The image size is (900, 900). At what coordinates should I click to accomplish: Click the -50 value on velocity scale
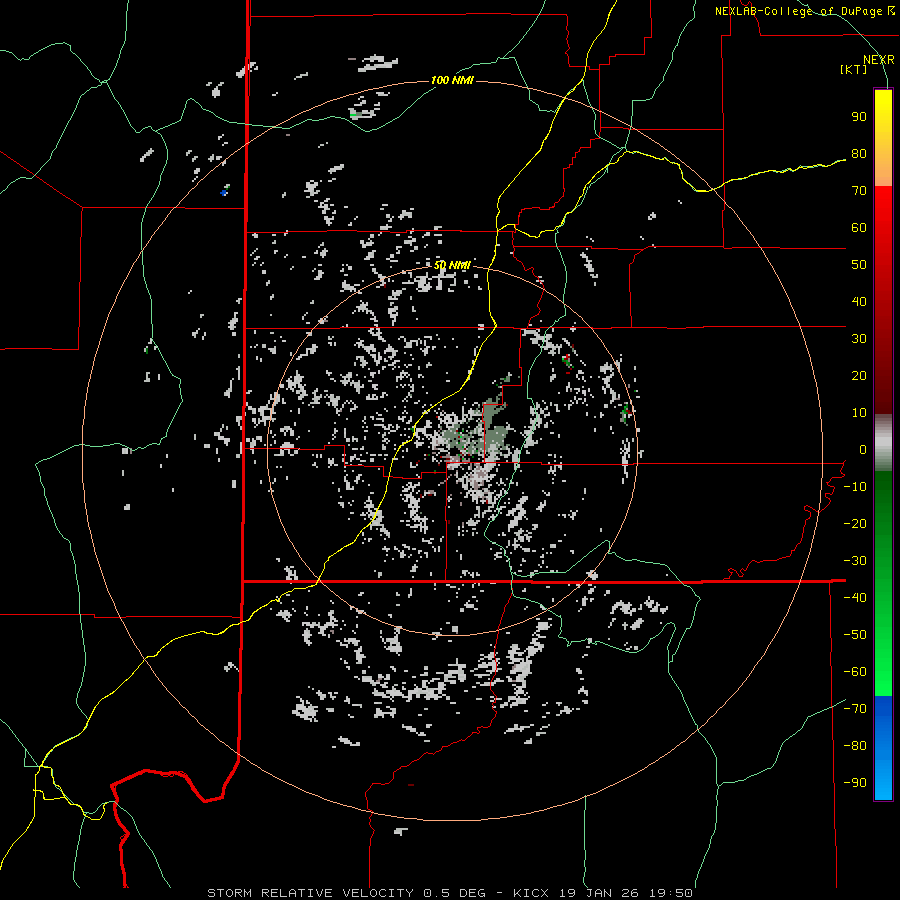(855, 635)
